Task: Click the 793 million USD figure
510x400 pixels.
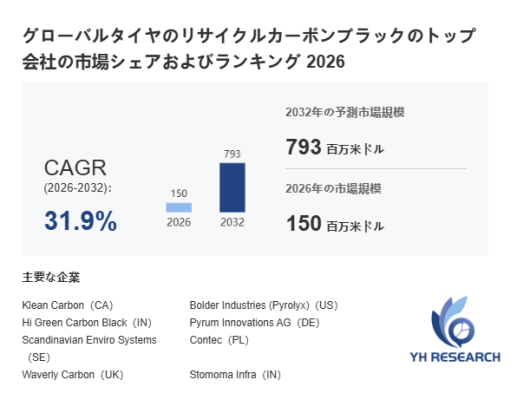Action: coord(335,147)
